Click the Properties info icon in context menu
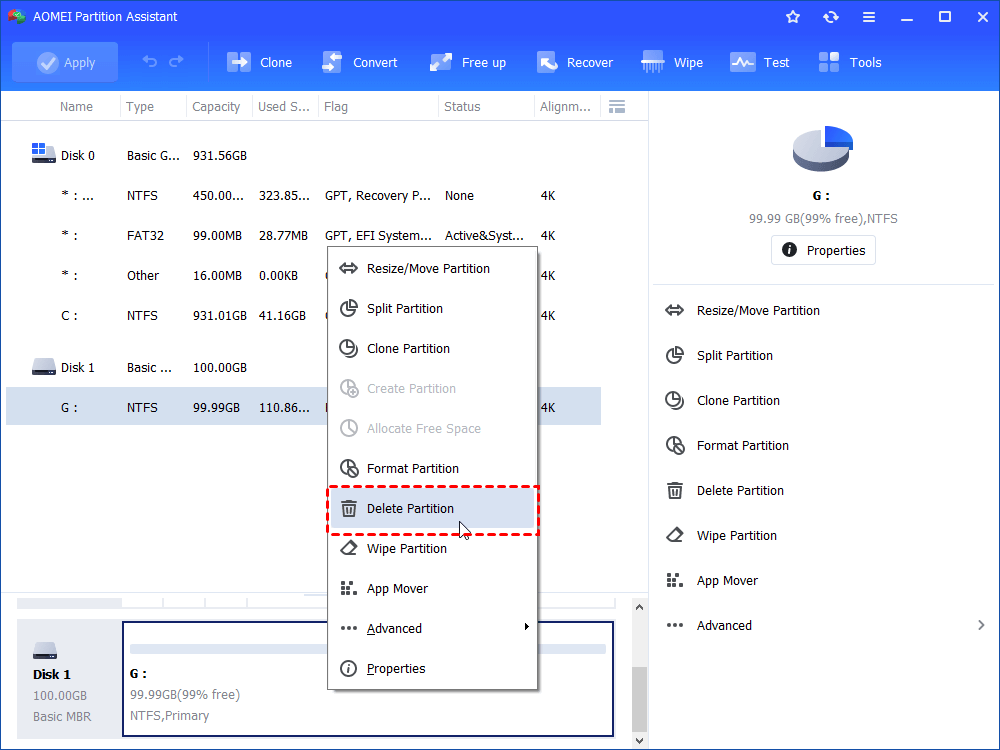This screenshot has width=1000, height=750. 348,668
